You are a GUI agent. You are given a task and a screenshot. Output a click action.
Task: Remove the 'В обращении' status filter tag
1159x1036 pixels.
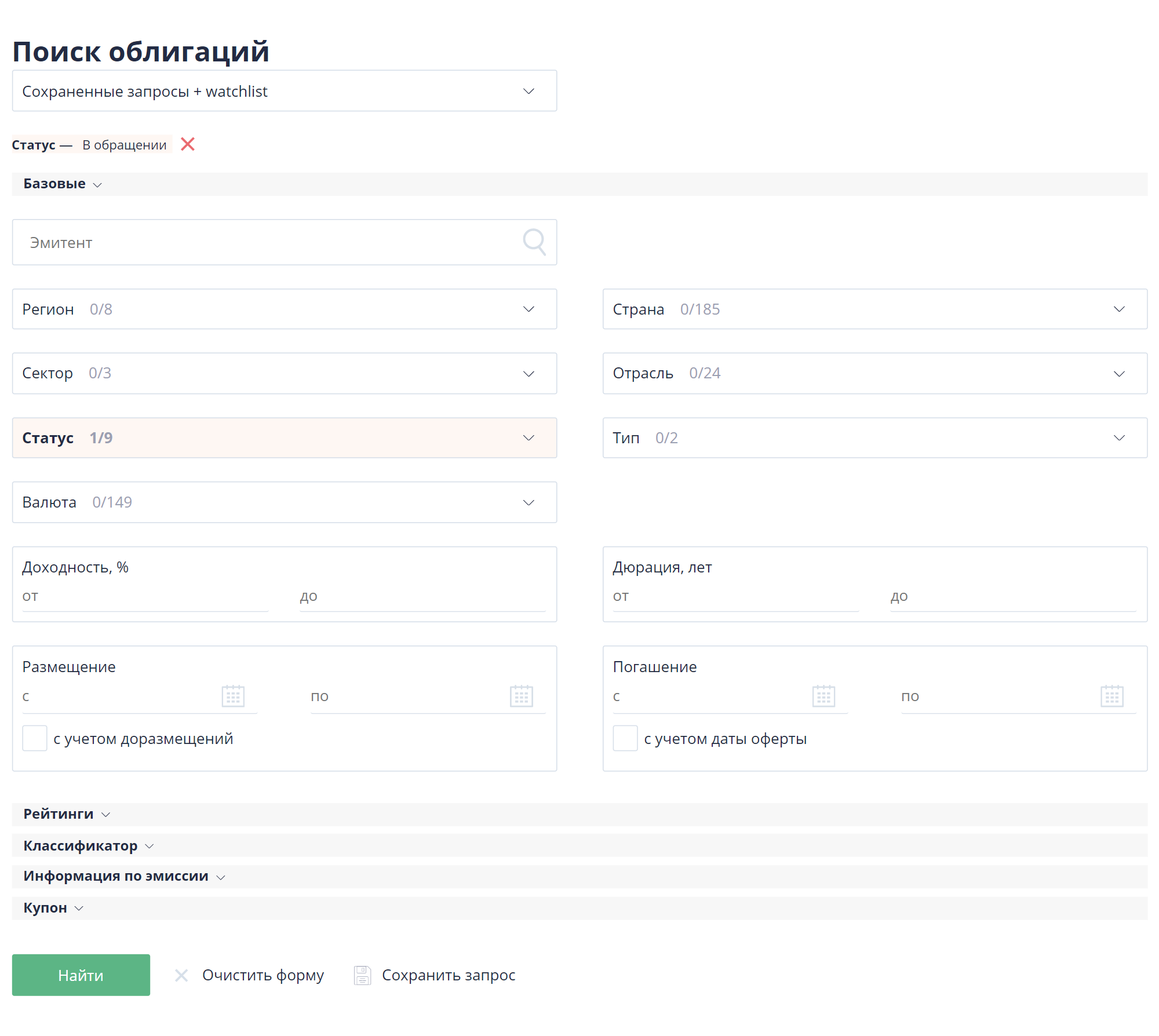pyautogui.click(x=187, y=144)
